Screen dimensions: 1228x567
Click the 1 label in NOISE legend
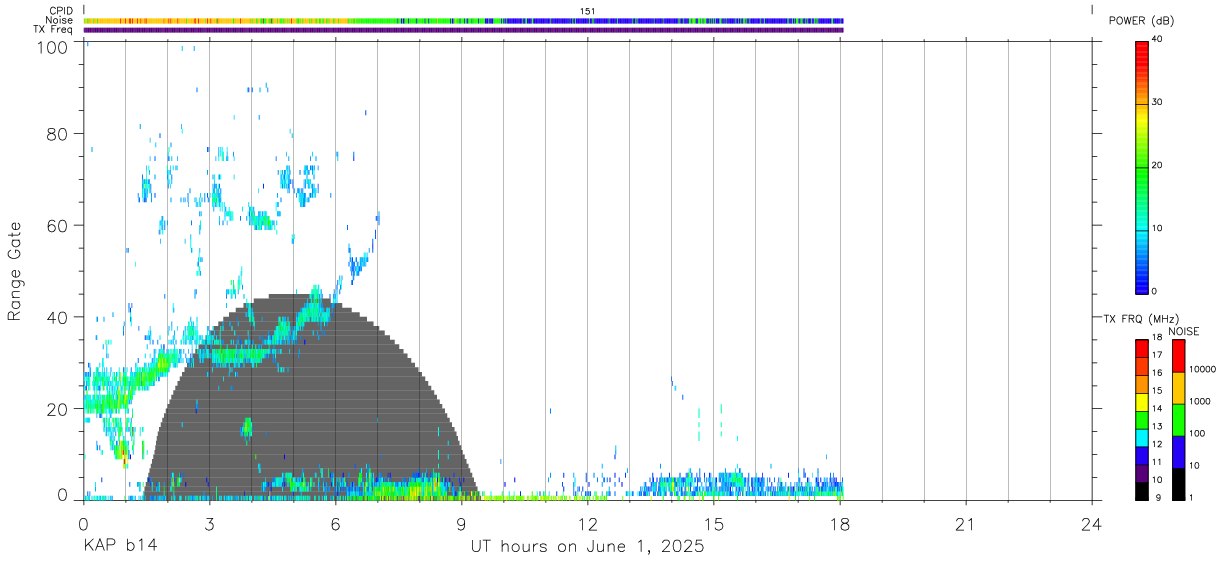[1190, 498]
